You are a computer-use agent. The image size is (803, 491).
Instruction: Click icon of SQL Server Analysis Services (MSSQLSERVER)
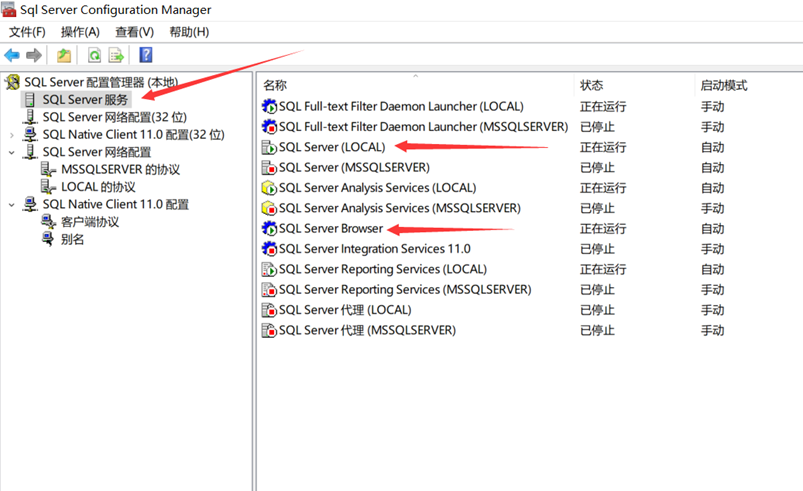pos(269,208)
